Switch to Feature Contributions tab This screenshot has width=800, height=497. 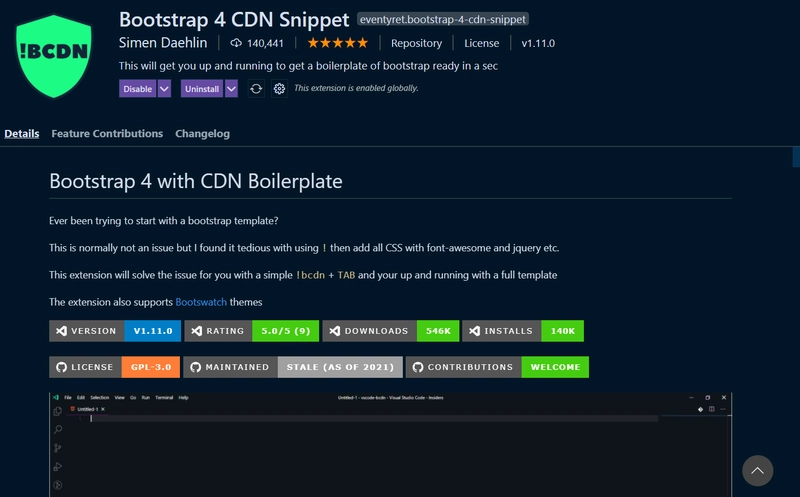pos(107,134)
